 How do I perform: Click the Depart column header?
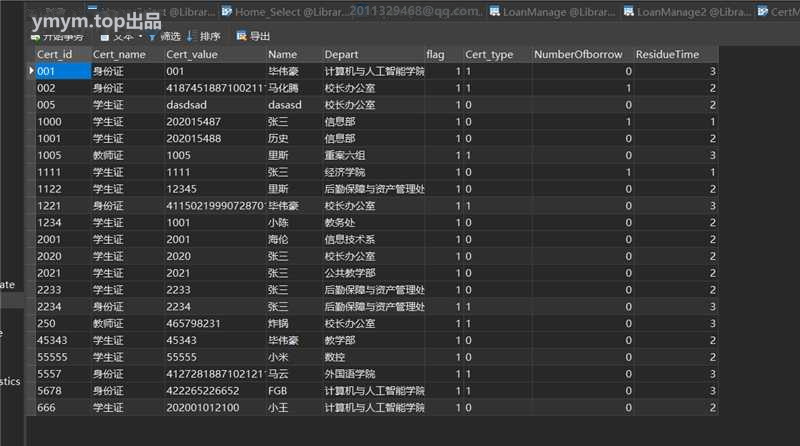(341, 54)
